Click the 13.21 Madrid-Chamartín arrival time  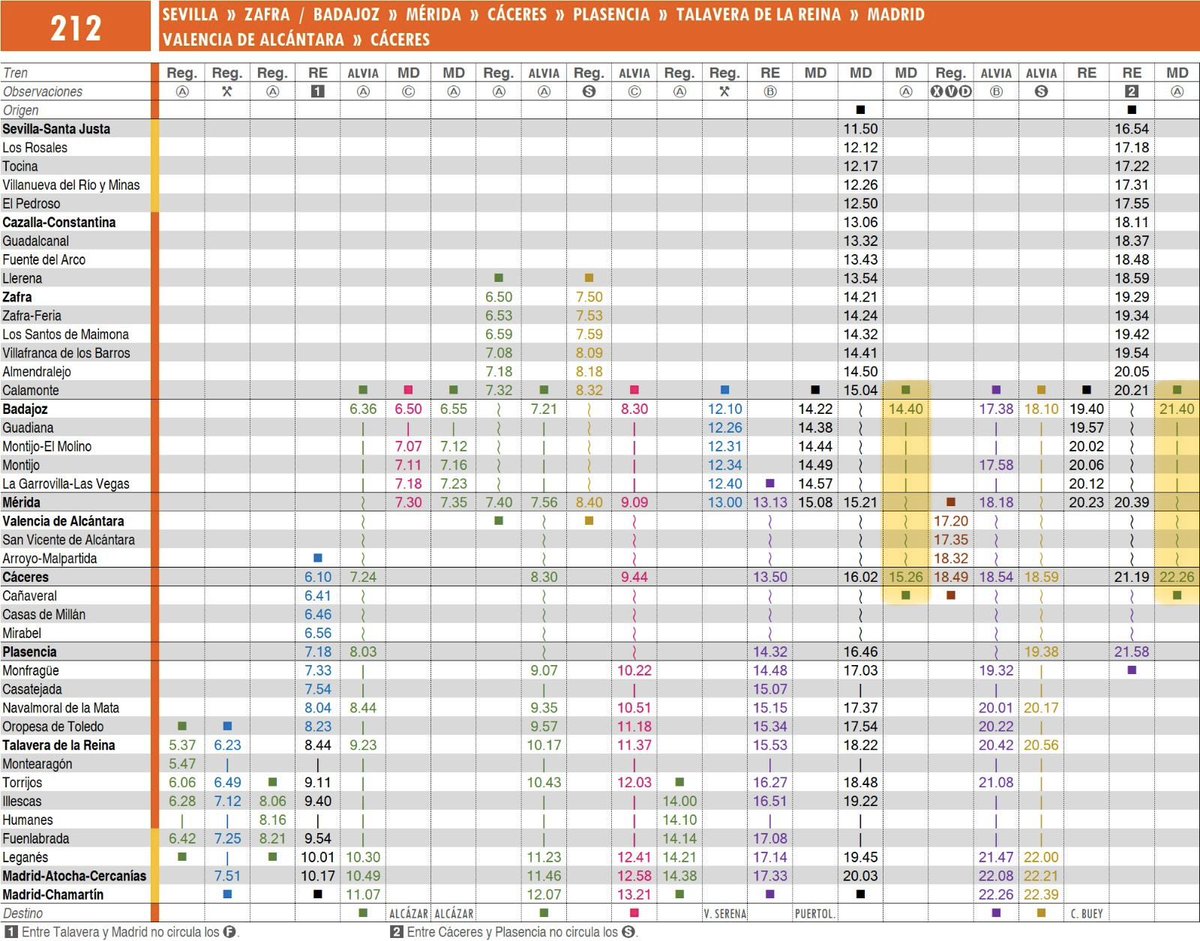tap(634, 894)
